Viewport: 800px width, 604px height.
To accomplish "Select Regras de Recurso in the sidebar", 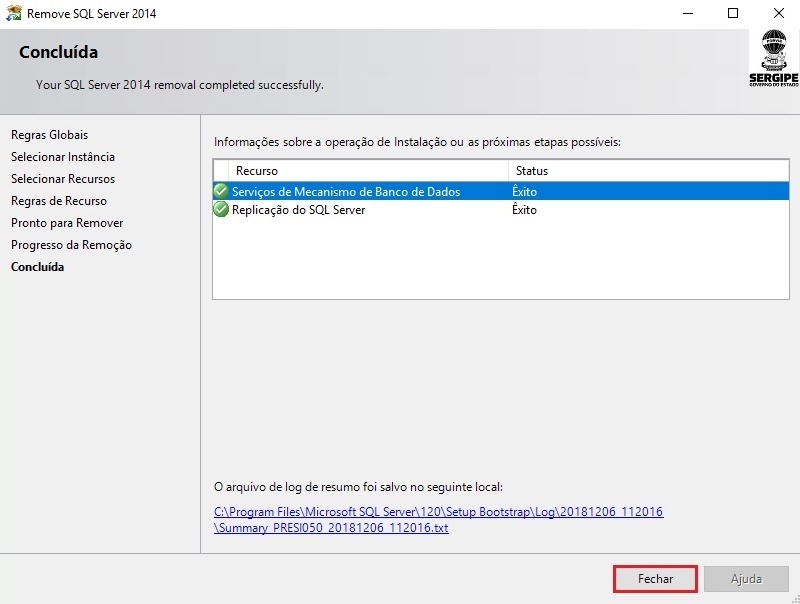I will [58, 201].
